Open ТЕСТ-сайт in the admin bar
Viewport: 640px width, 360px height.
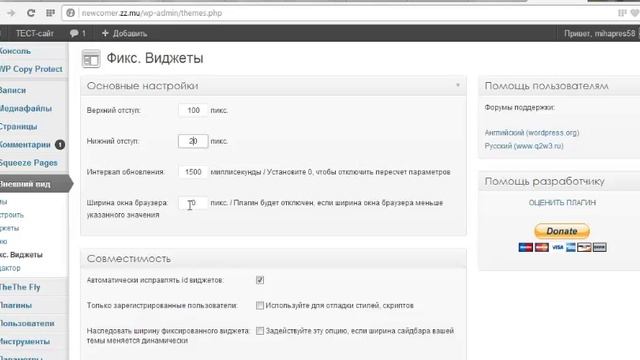click(35, 33)
